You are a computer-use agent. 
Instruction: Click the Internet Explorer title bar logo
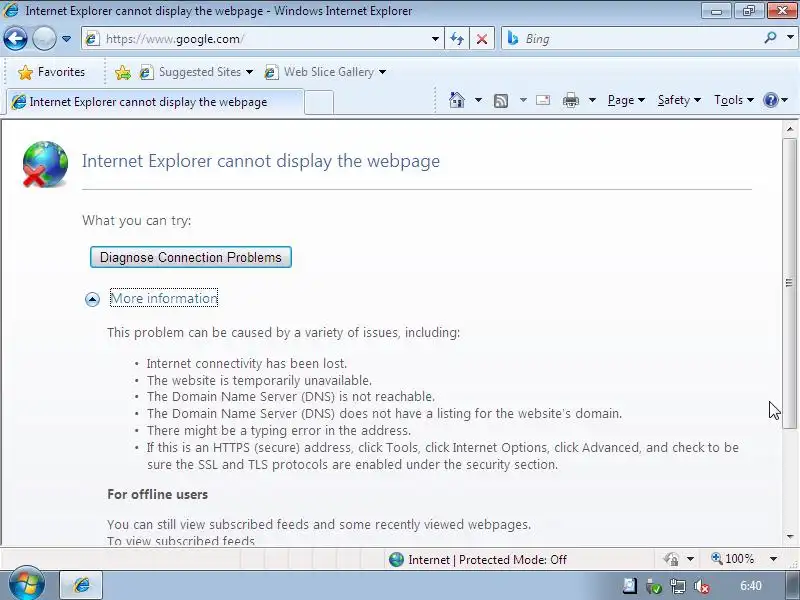(11, 10)
